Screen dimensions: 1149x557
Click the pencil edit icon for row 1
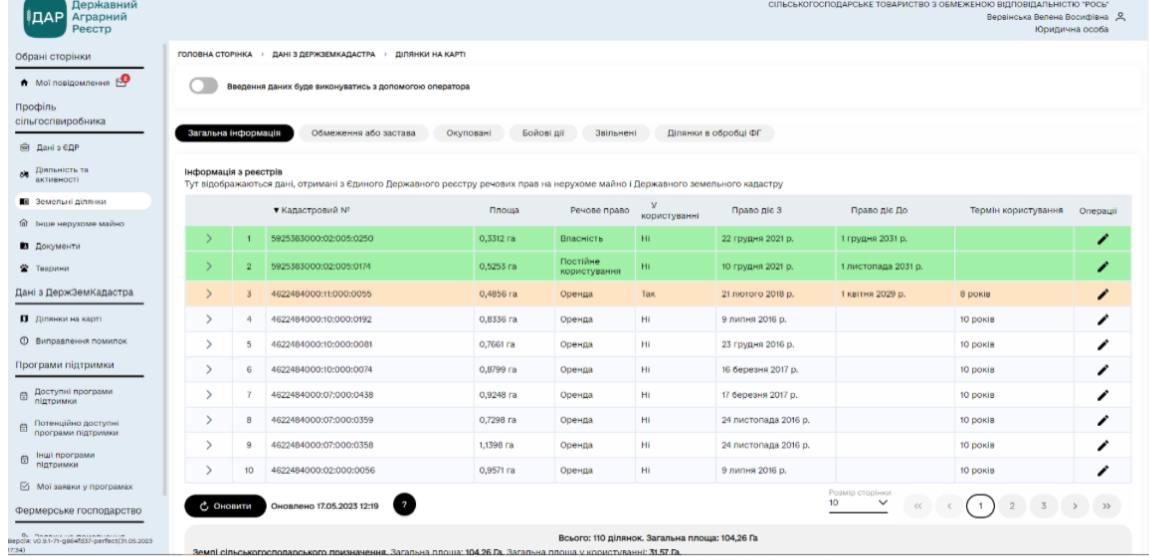pos(1103,241)
